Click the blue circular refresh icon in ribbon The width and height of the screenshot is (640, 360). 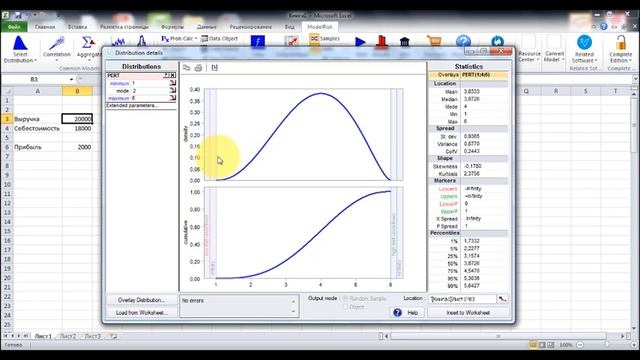[497, 41]
